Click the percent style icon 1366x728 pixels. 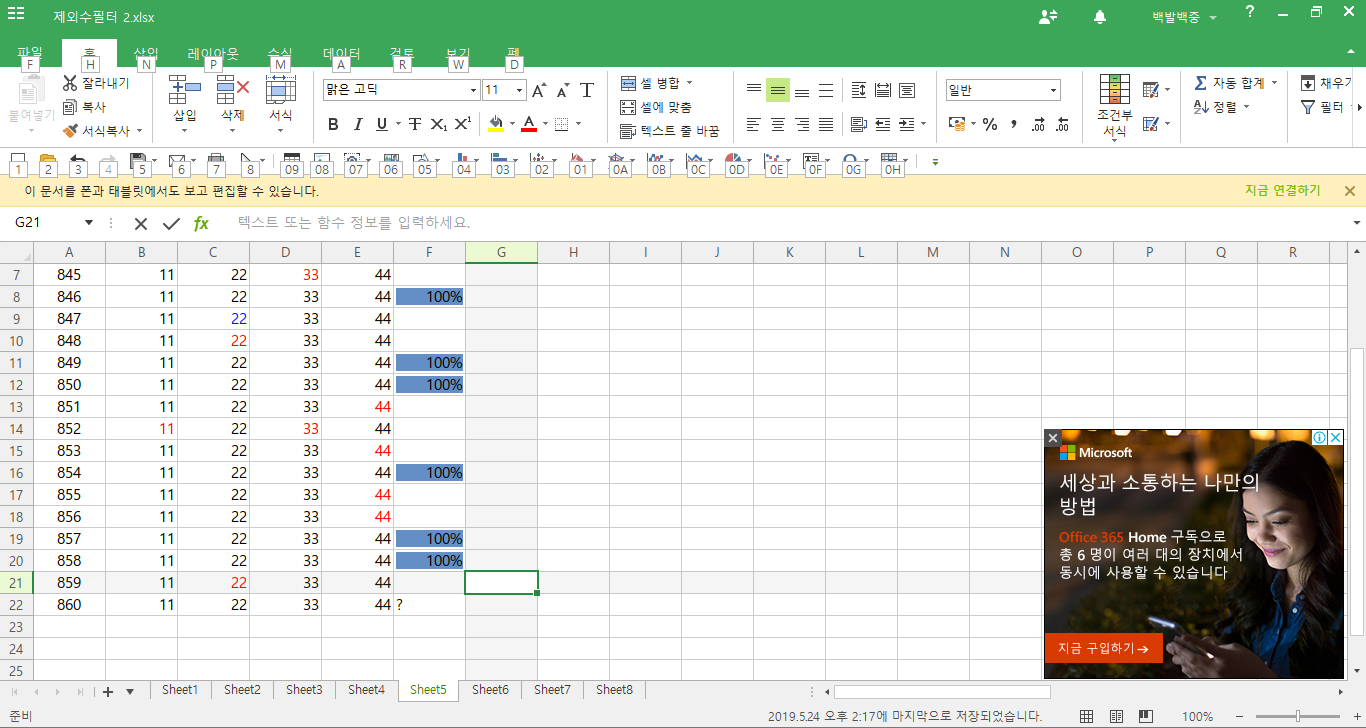point(990,124)
